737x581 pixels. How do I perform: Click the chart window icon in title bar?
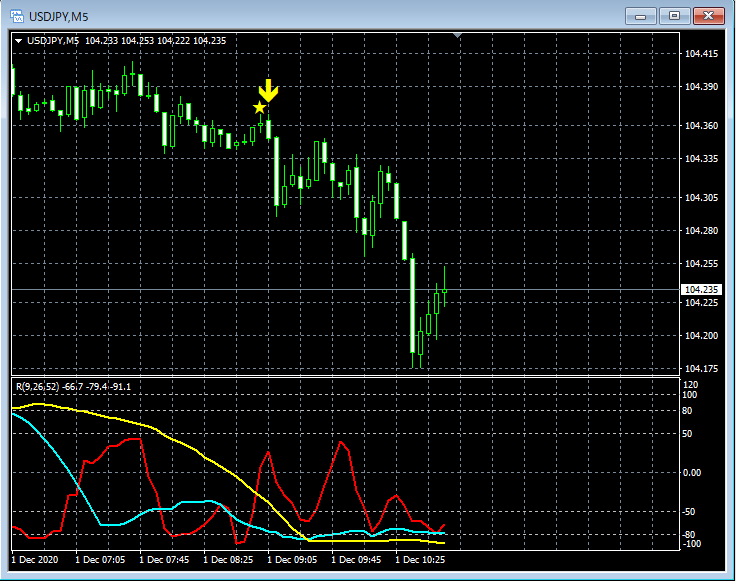point(17,16)
